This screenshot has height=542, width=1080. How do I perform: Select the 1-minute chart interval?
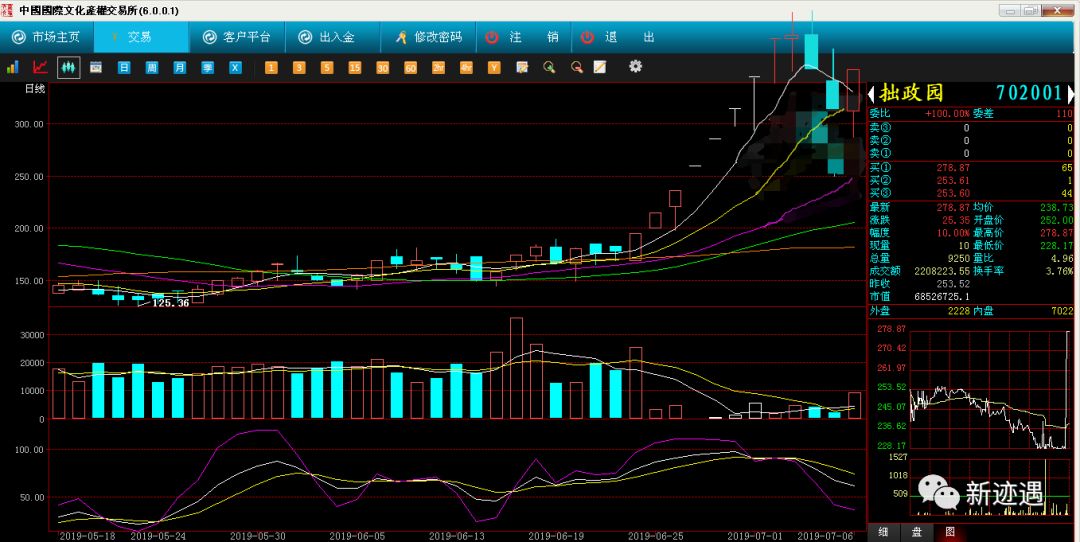click(271, 67)
